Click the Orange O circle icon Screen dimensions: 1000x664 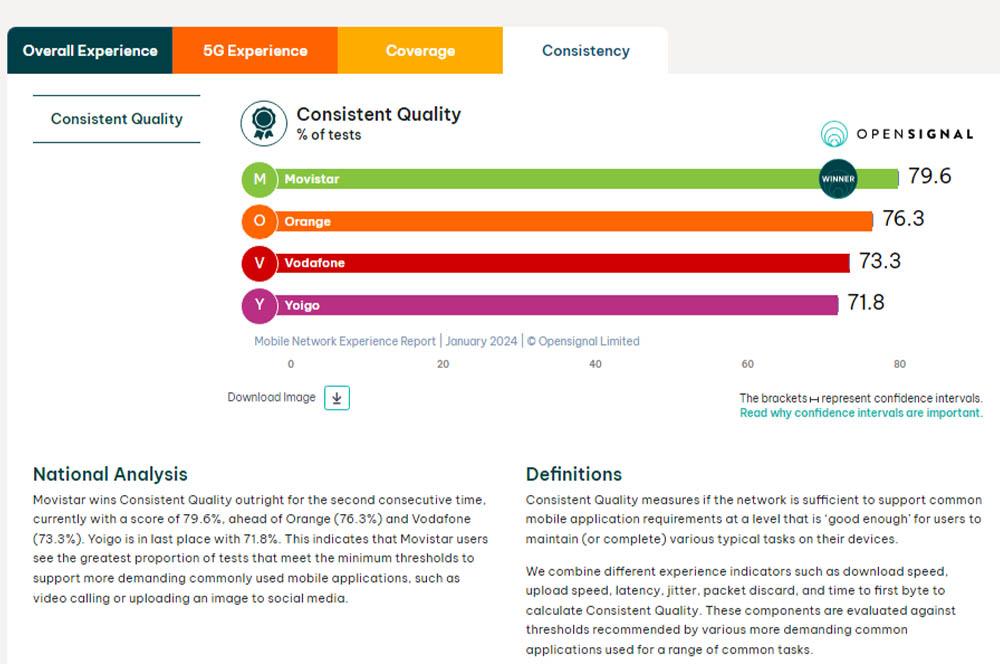tap(259, 221)
